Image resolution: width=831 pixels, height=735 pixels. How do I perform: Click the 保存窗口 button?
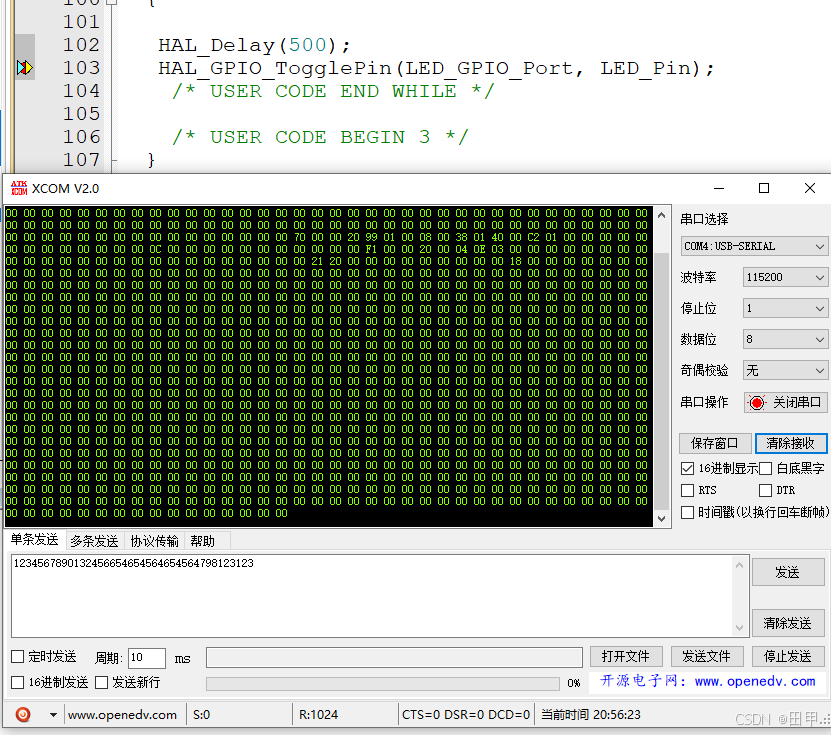pos(715,443)
